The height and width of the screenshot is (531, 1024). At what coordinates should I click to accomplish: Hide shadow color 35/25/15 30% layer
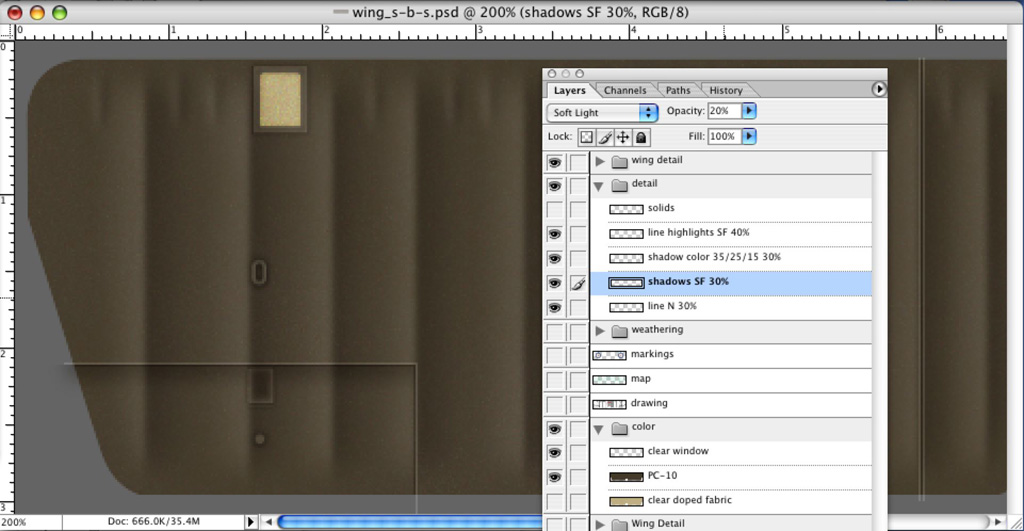(x=554, y=259)
